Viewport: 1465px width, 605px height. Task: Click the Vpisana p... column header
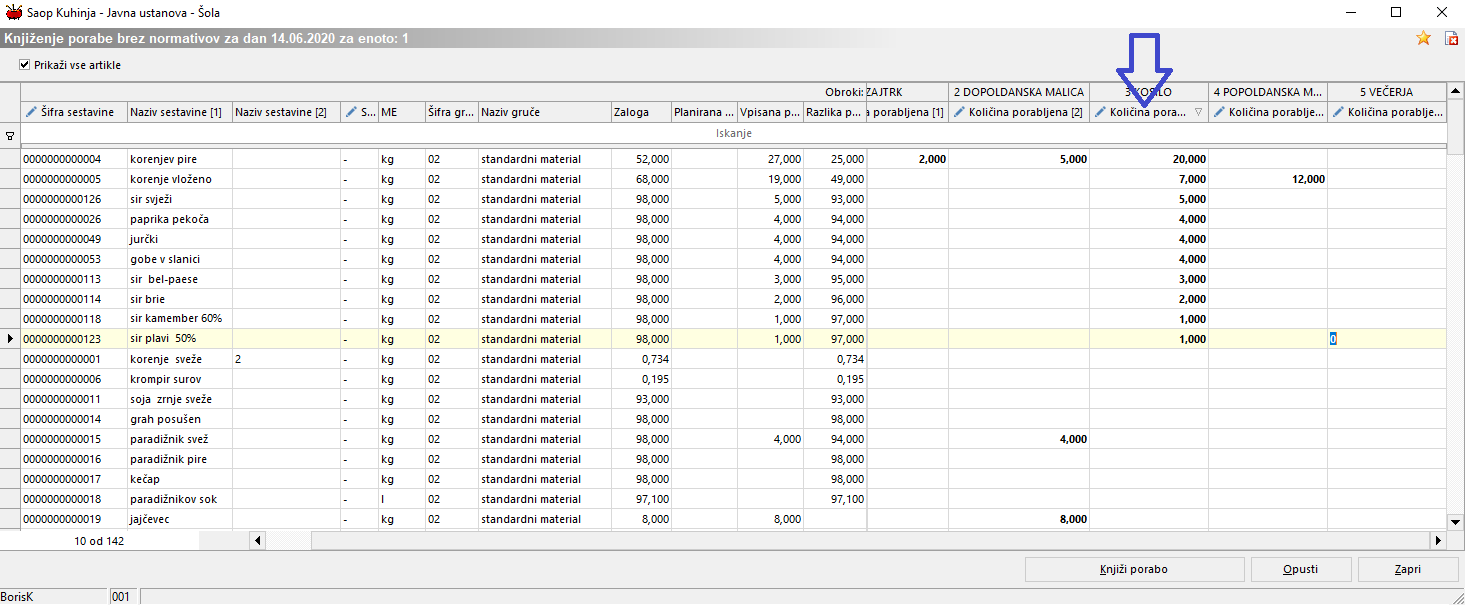(771, 112)
